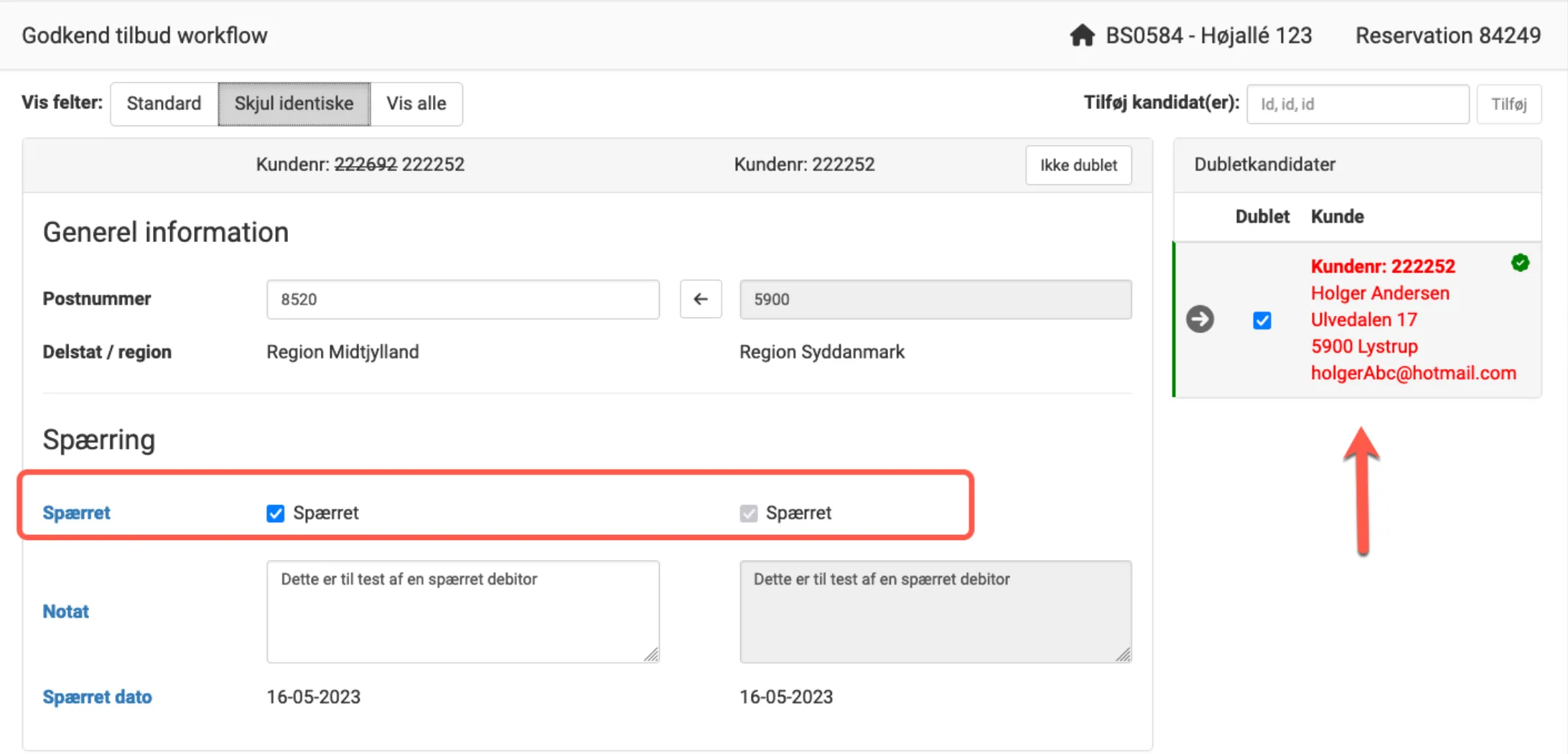Select the Postnummer field showing 8520
This screenshot has height=754, width=1568.
462,299
